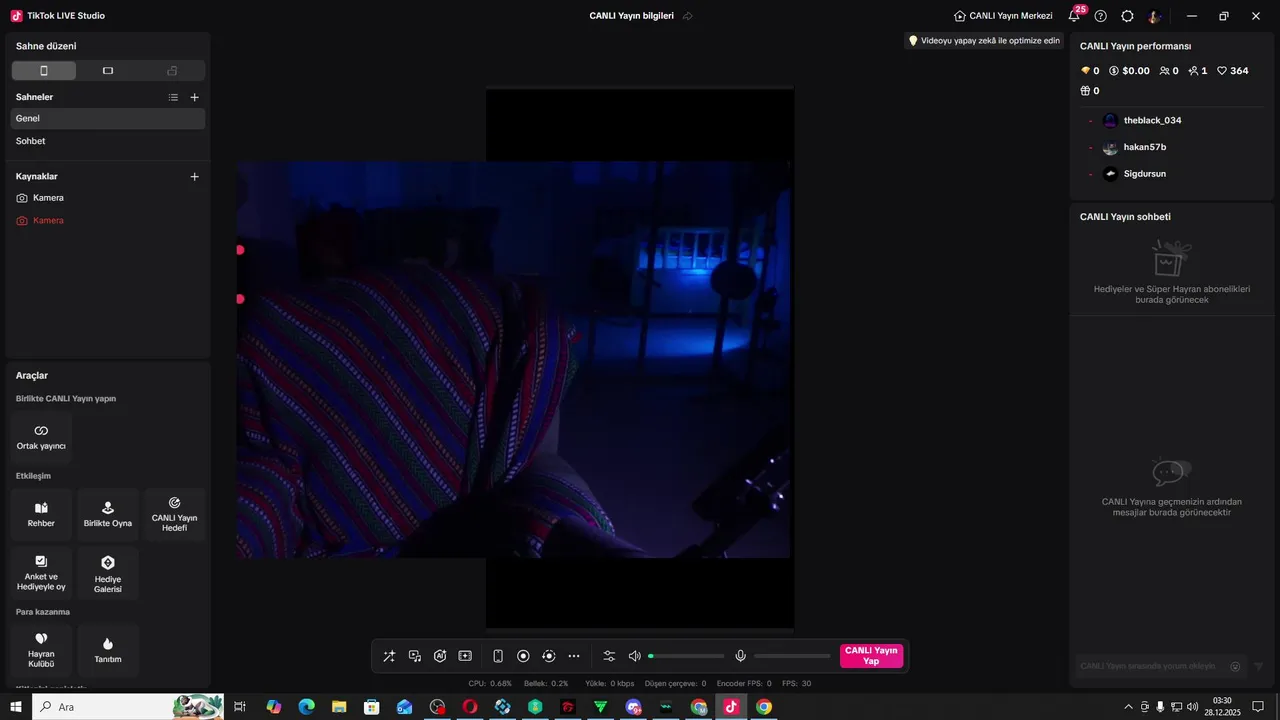Click the AI hexagon icon in toolbar
This screenshot has height=720, width=1280.
tap(440, 656)
